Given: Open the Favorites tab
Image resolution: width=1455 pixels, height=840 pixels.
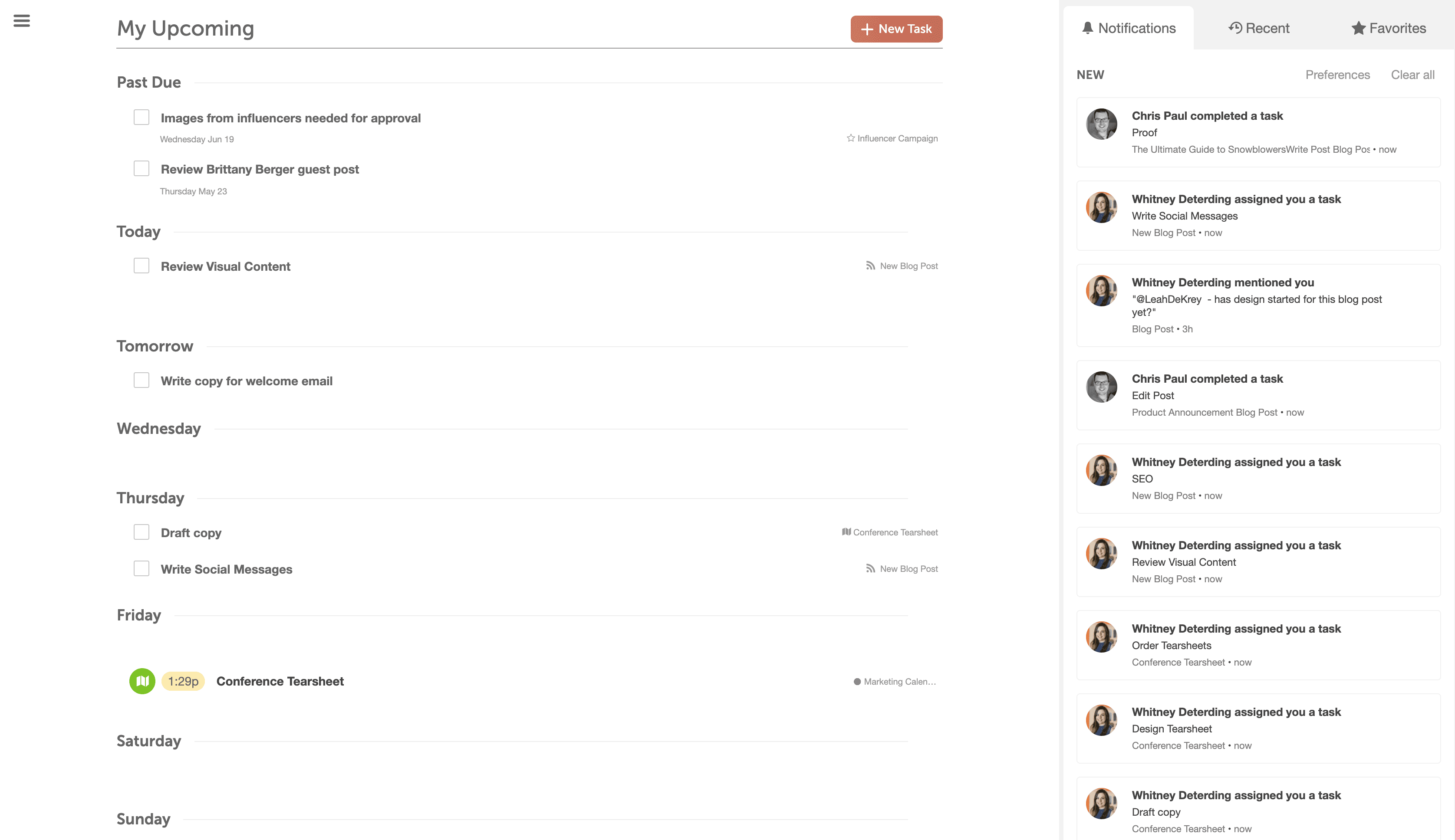Looking at the screenshot, I should click(x=1388, y=28).
